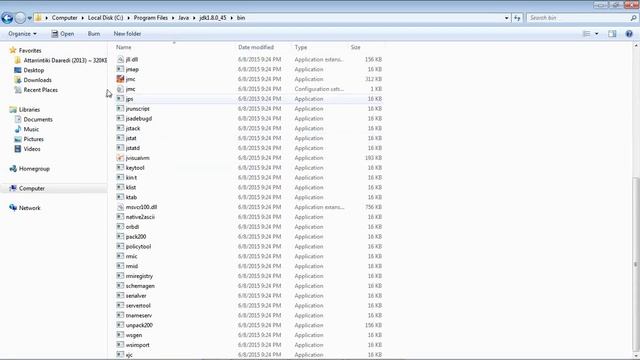640x360 pixels.
Task: Open Explorer help question mark
Action: [629, 34]
